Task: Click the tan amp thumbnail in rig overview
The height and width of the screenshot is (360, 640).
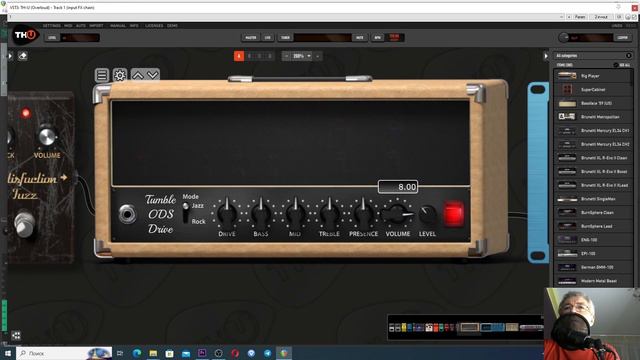Action: (x=469, y=327)
